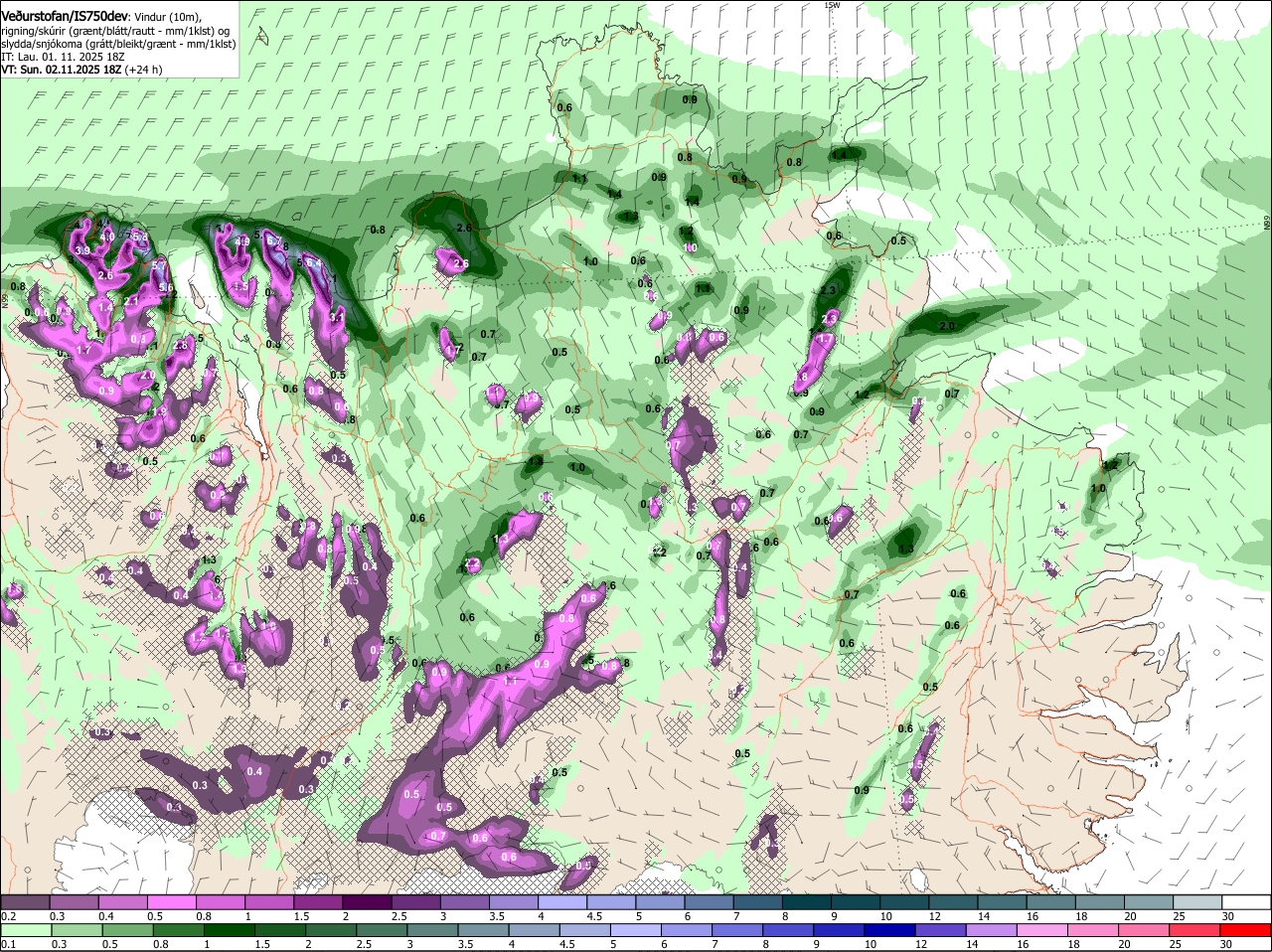Click the '0.1' label on lower scale
This screenshot has width=1272, height=952.
click(x=8, y=944)
